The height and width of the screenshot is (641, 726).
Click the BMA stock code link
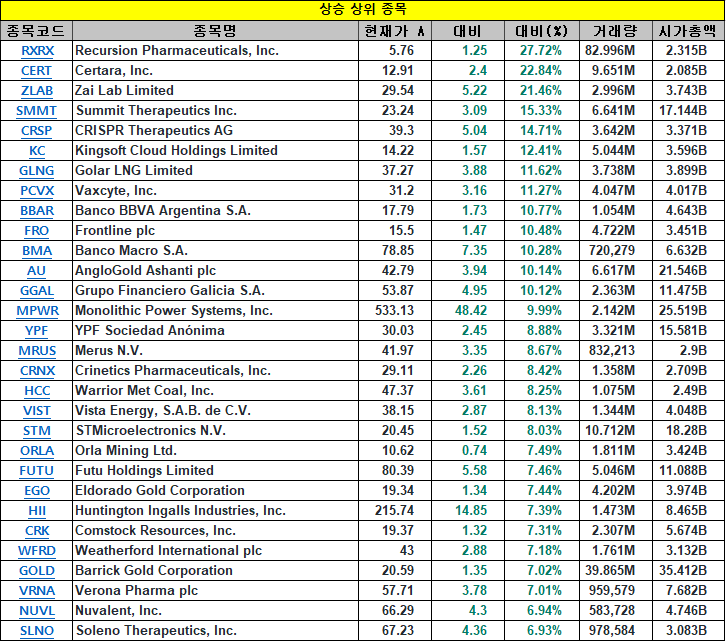pyautogui.click(x=37, y=251)
